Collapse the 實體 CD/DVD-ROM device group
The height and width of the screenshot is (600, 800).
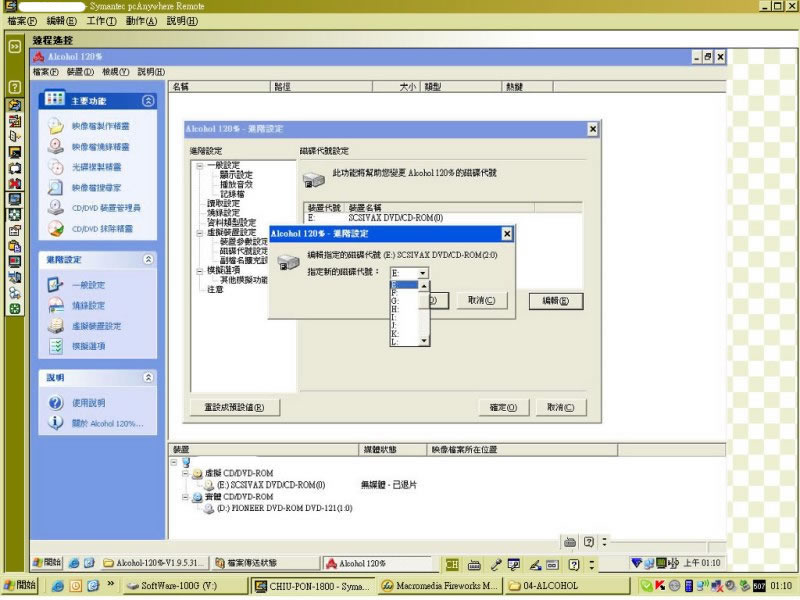185,497
